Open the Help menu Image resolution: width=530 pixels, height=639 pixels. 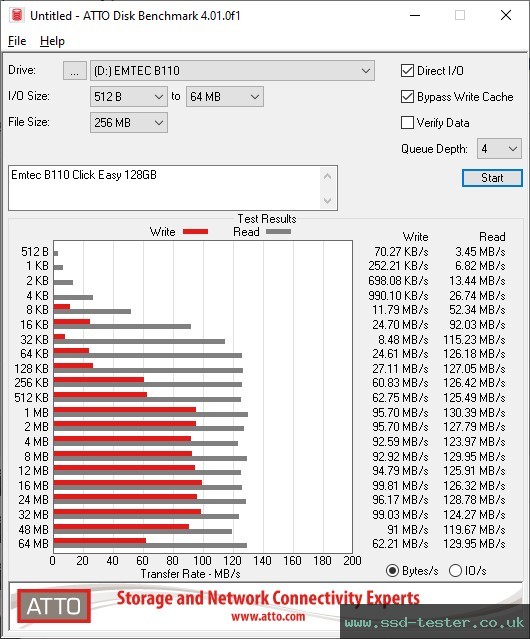[52, 41]
